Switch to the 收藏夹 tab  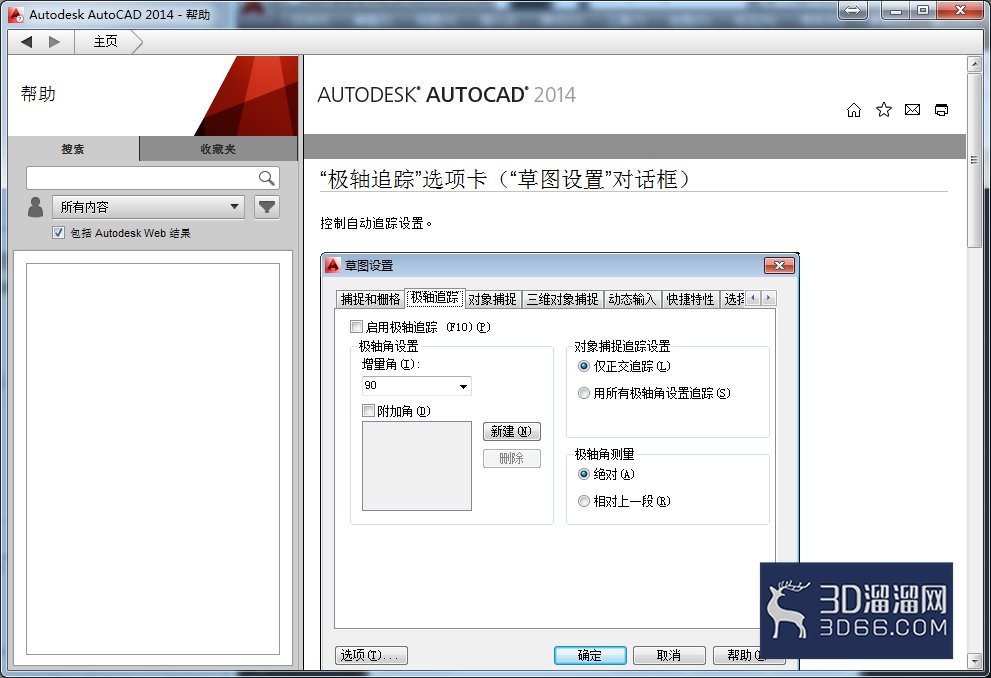click(218, 149)
